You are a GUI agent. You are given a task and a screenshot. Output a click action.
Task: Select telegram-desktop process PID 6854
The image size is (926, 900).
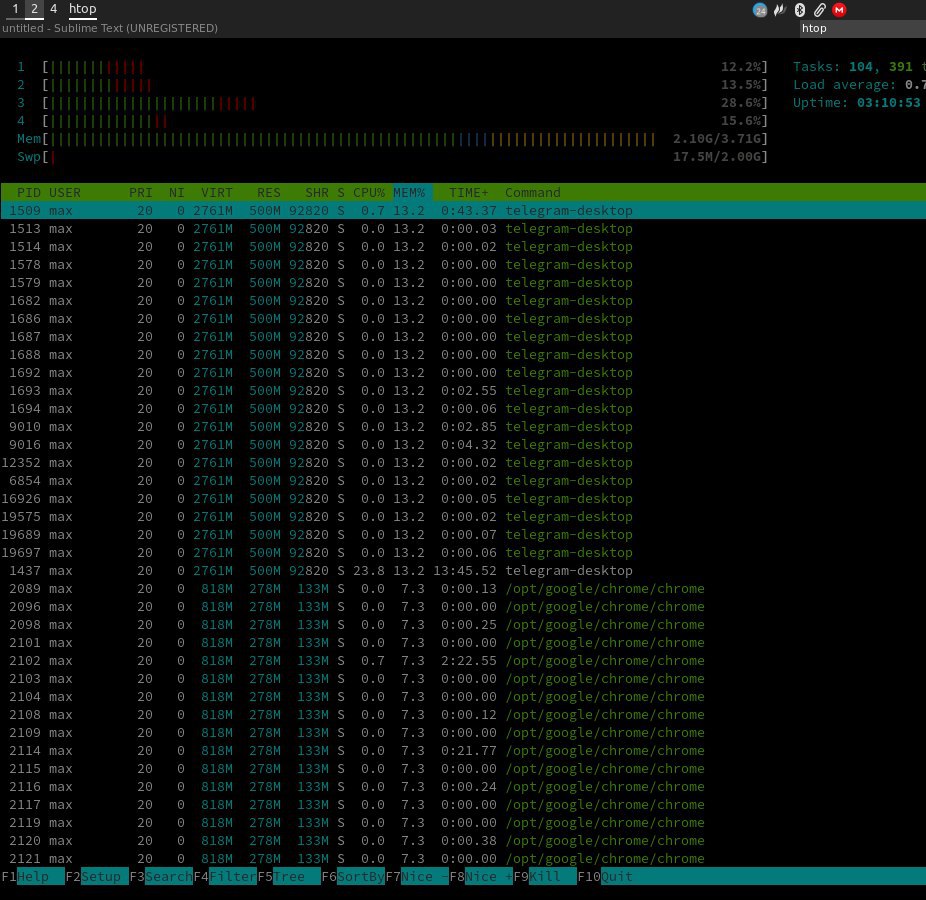click(x=463, y=481)
